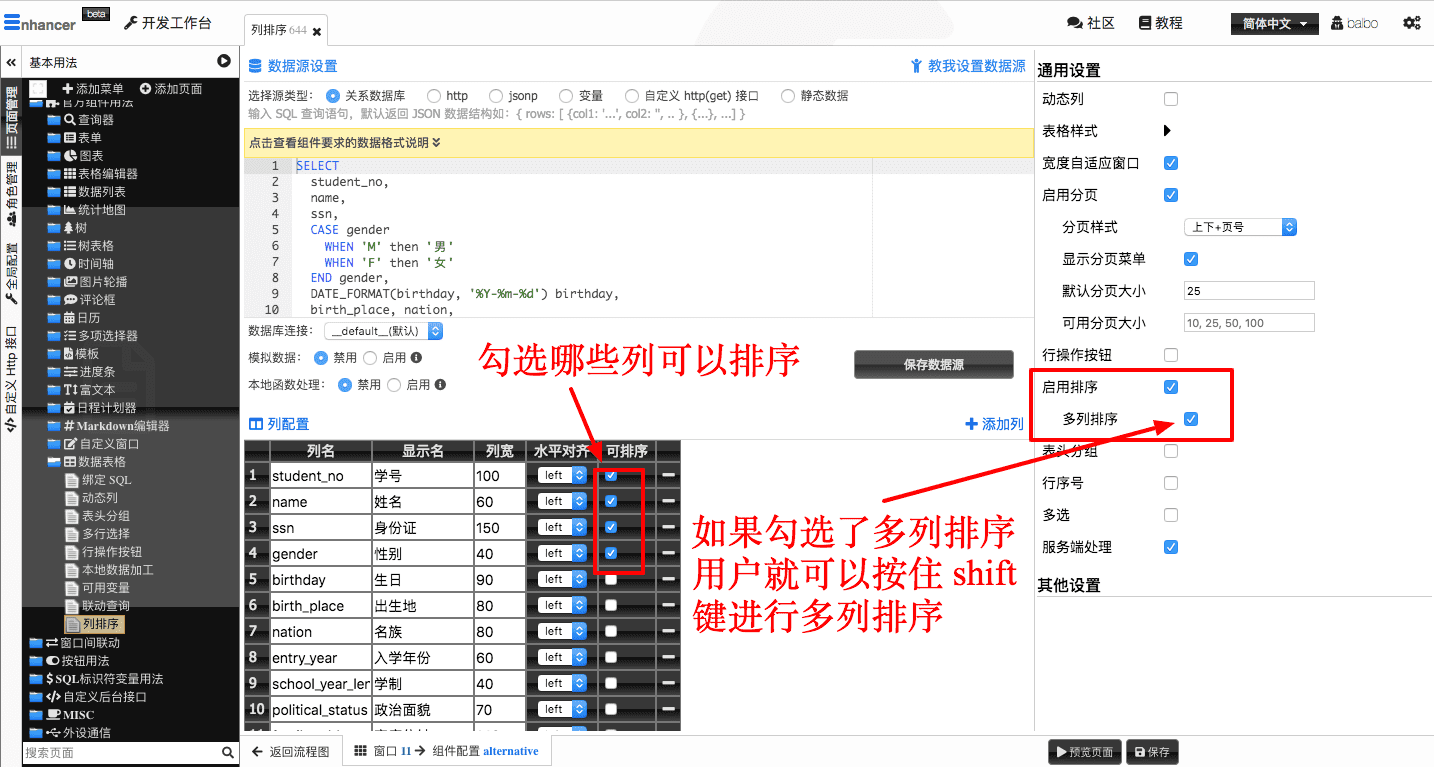Open the 教程 tutorial link
Viewport: 1434px width, 767px height.
(x=1159, y=23)
